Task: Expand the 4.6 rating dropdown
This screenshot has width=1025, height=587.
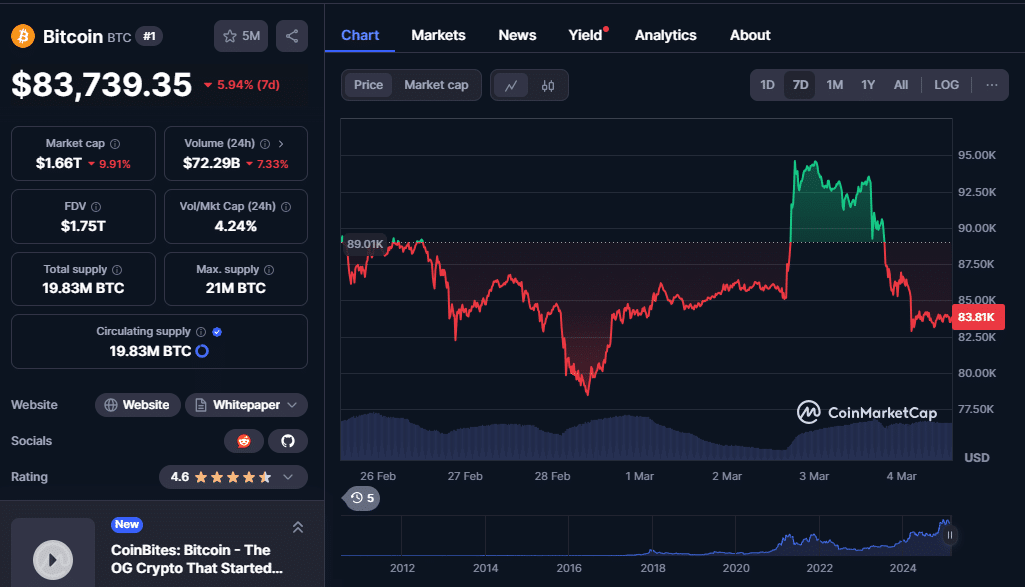Action: [x=288, y=477]
